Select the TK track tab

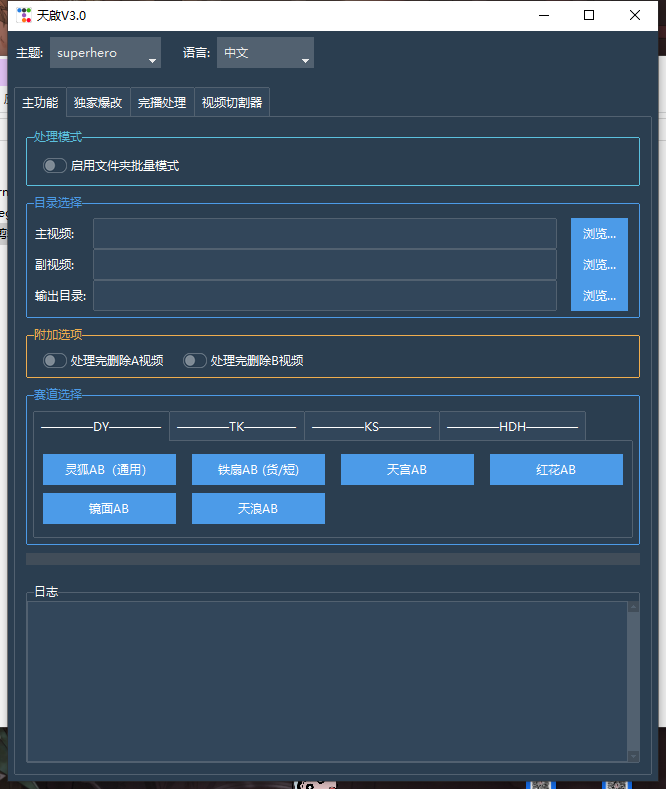pos(237,427)
